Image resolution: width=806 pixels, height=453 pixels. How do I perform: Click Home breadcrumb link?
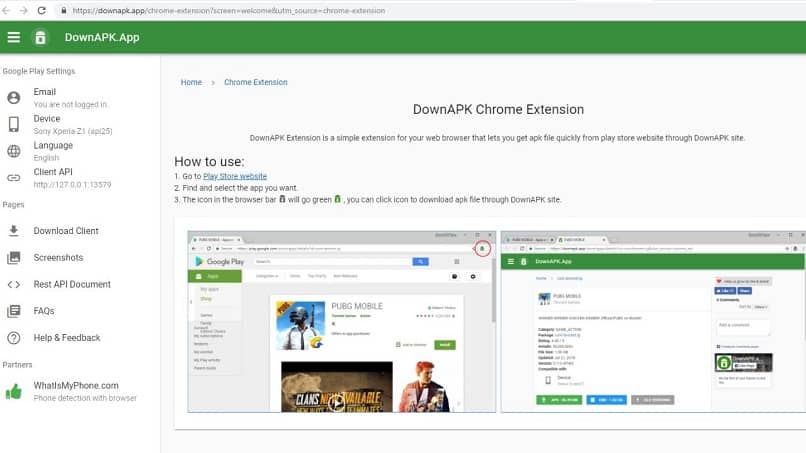(191, 82)
